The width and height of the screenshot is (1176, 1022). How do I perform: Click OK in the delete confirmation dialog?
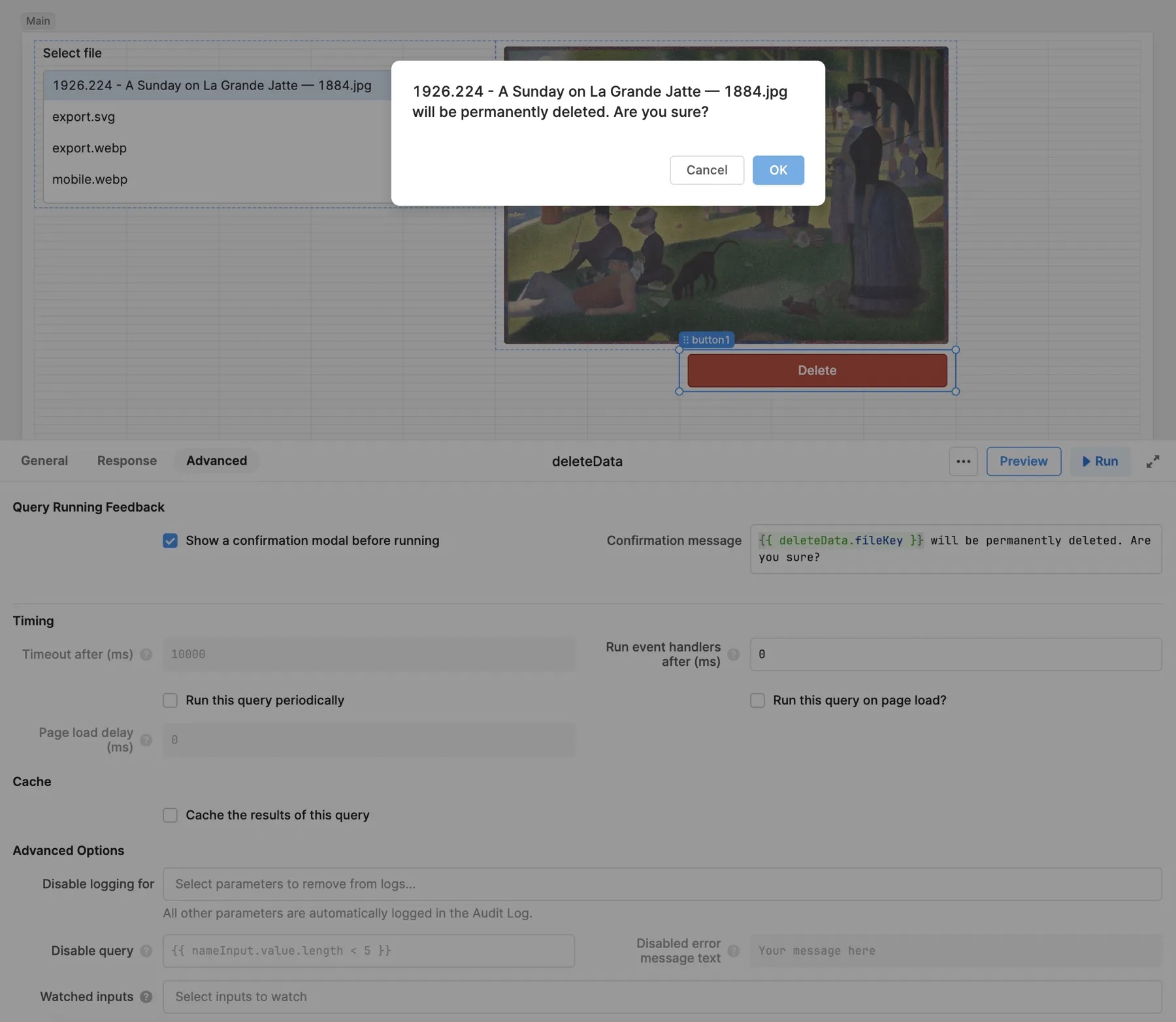tap(778, 170)
